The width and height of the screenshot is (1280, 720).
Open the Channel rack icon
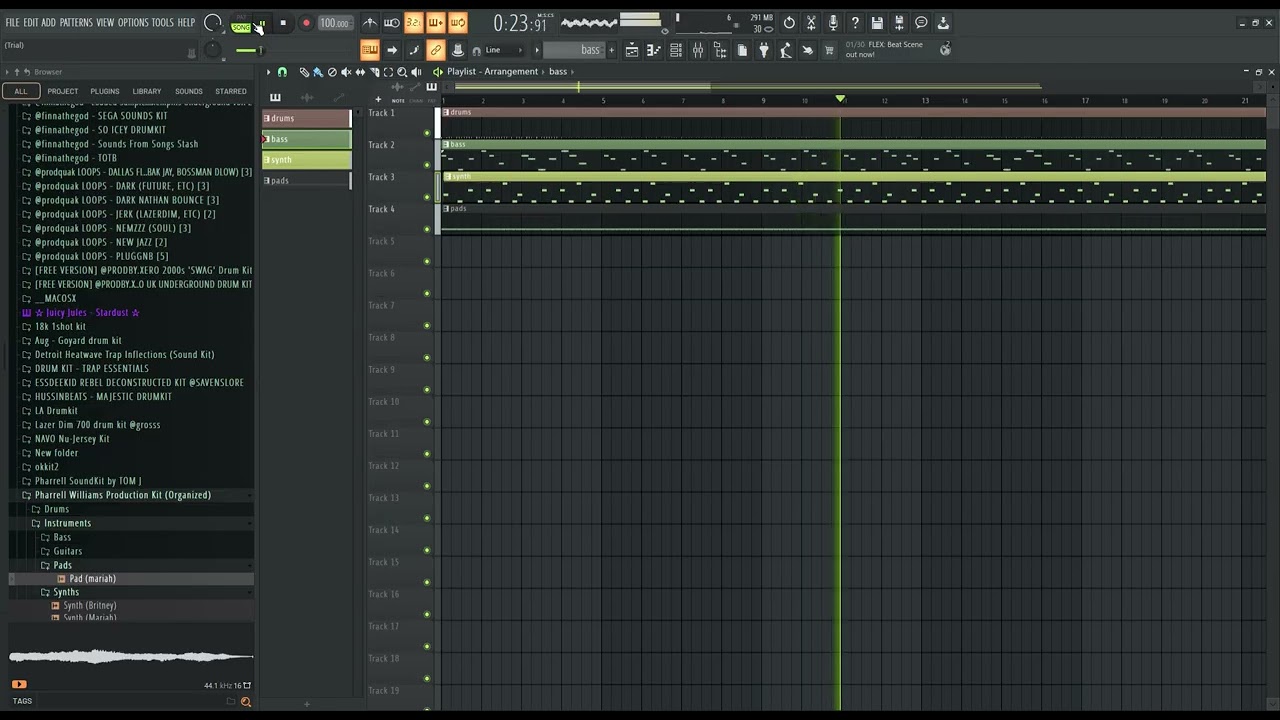[x=676, y=50]
